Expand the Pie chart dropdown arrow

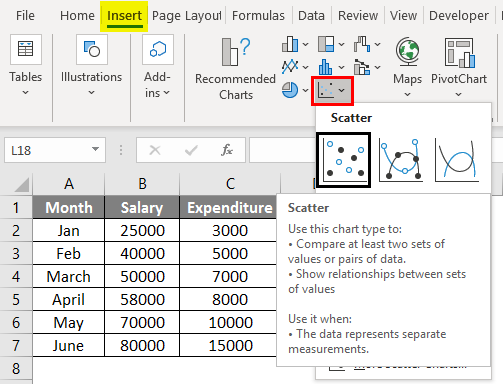tap(305, 90)
